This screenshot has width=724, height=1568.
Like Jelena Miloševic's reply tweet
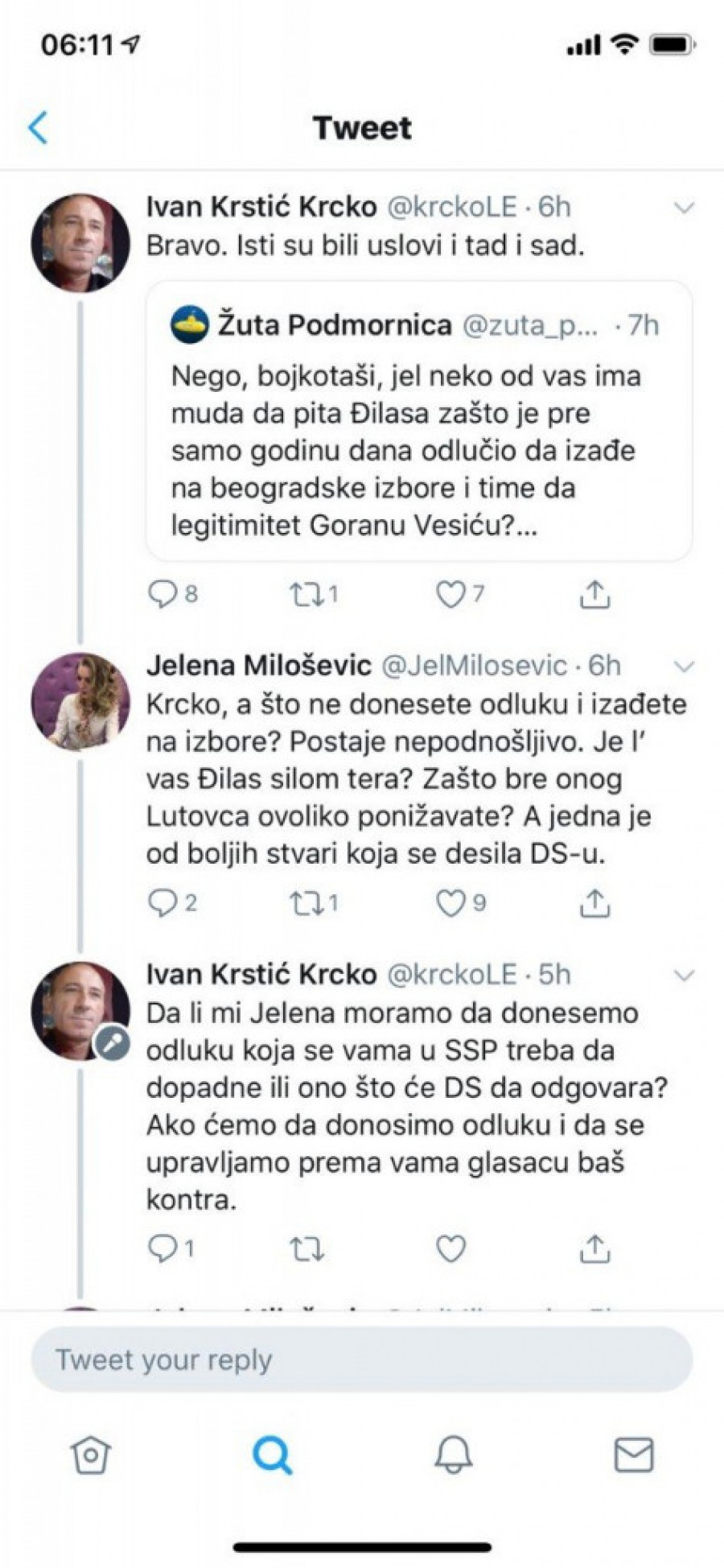pos(451,903)
